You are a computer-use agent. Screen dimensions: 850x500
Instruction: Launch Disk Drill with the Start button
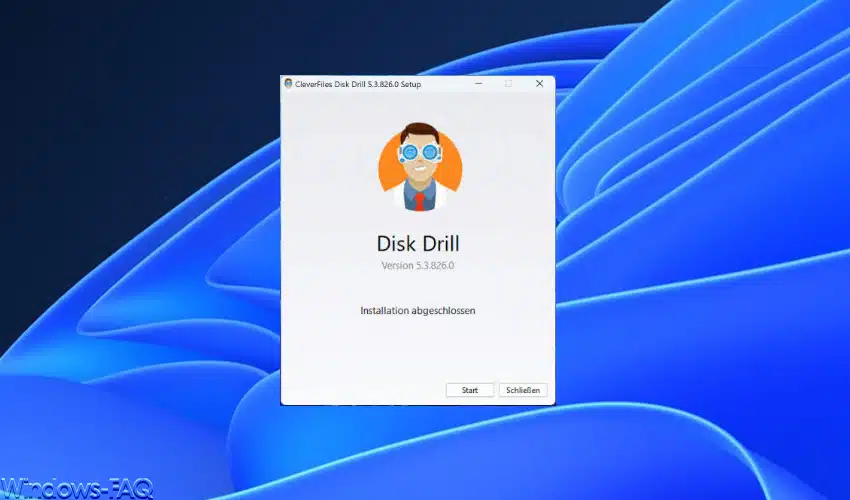469,390
